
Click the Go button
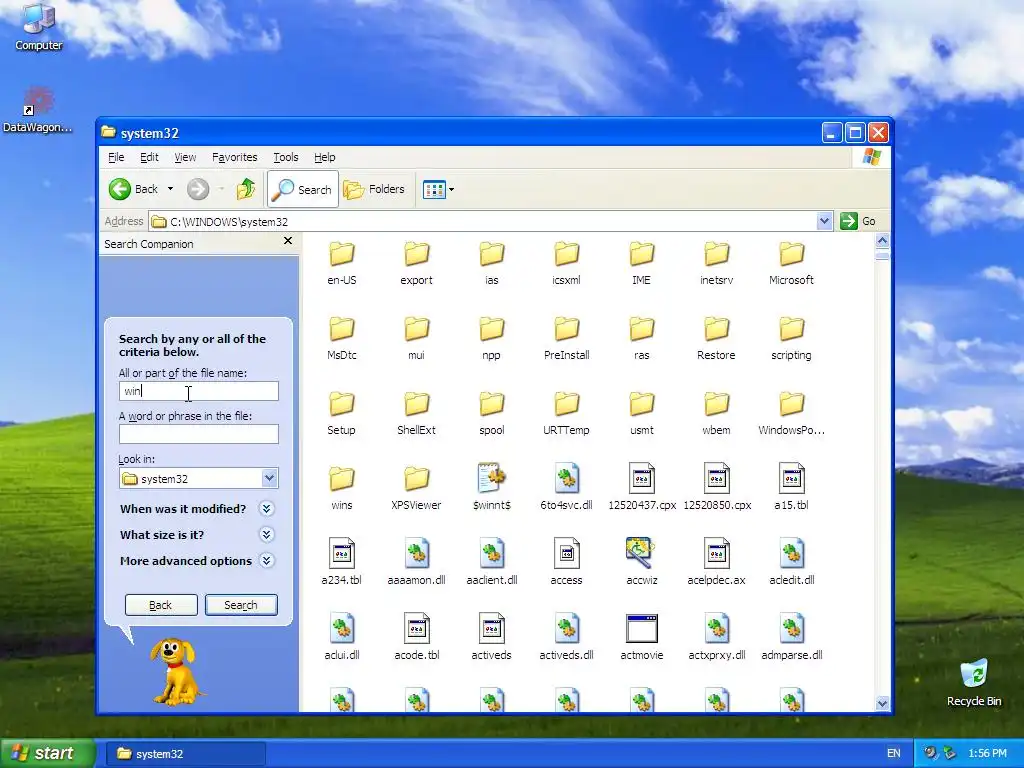point(859,221)
